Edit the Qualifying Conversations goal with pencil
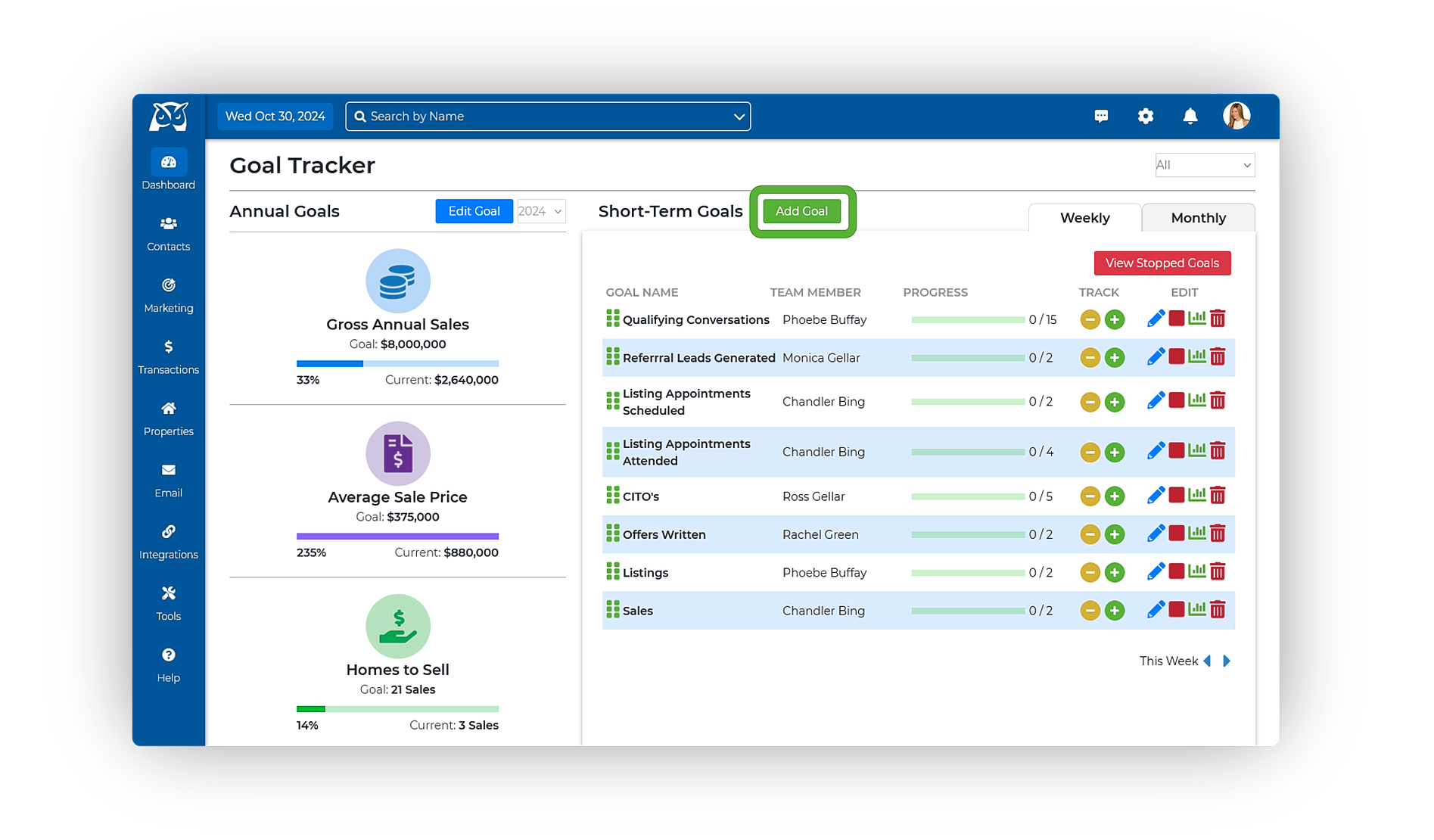The height and width of the screenshot is (840, 1434). click(1156, 319)
